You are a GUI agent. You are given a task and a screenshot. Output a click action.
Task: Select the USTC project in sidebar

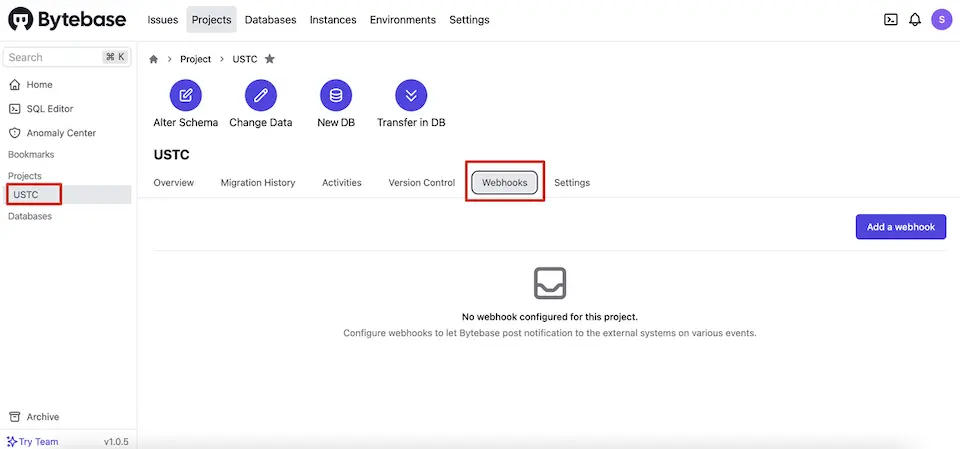69,195
